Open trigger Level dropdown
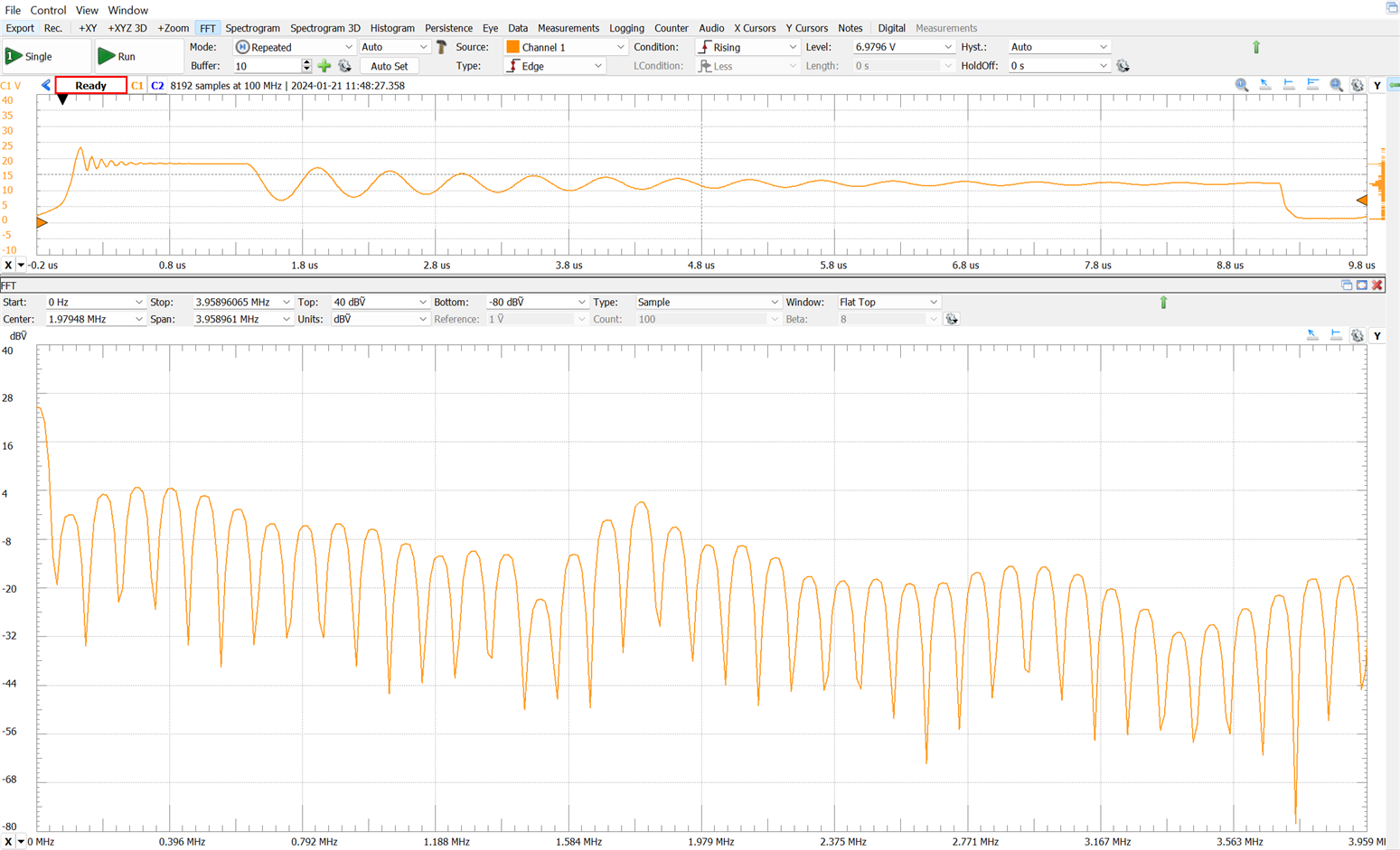Screen dimensions: 1400x850 tap(903, 47)
